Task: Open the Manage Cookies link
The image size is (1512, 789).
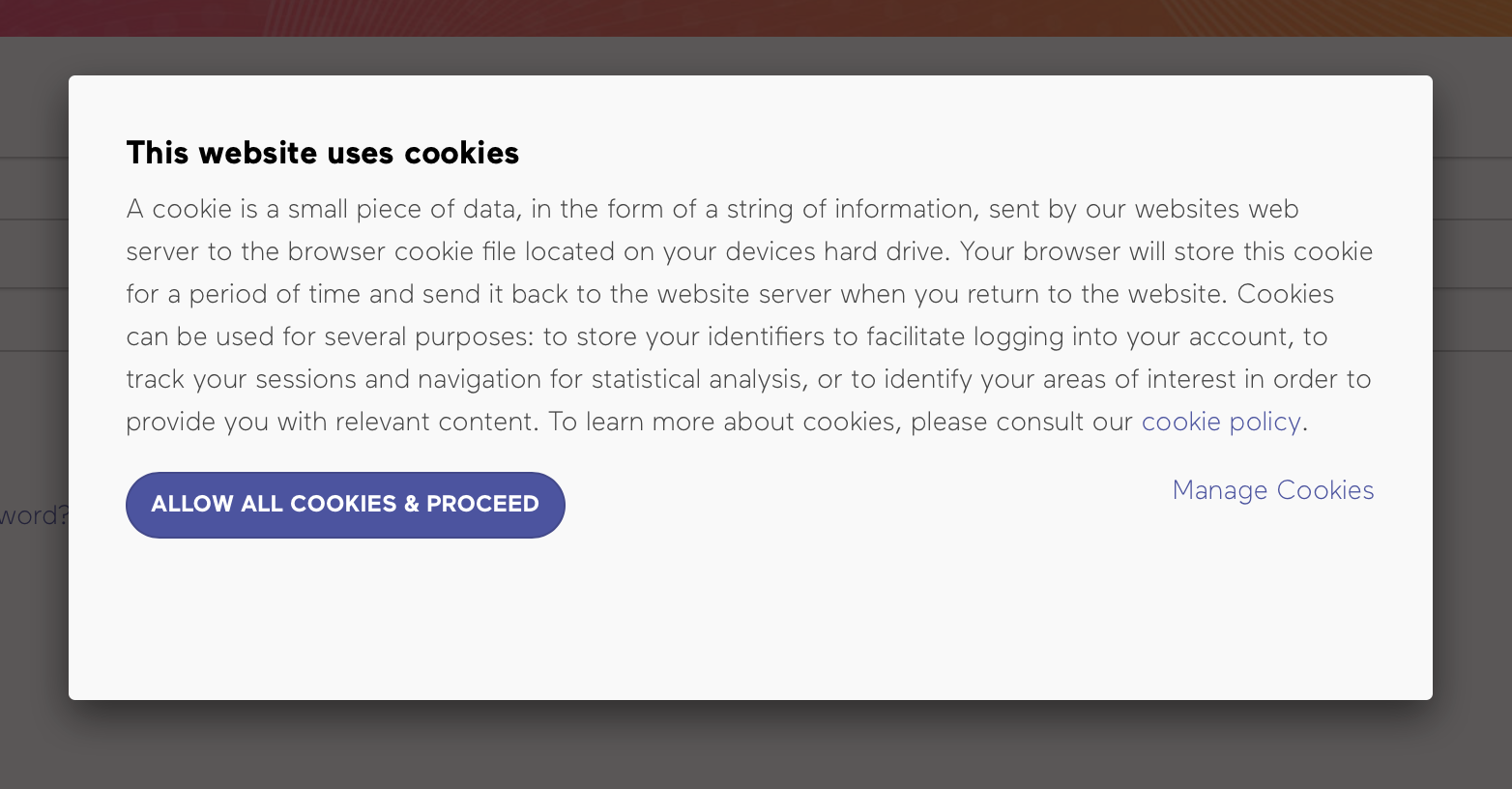Action: [1272, 490]
